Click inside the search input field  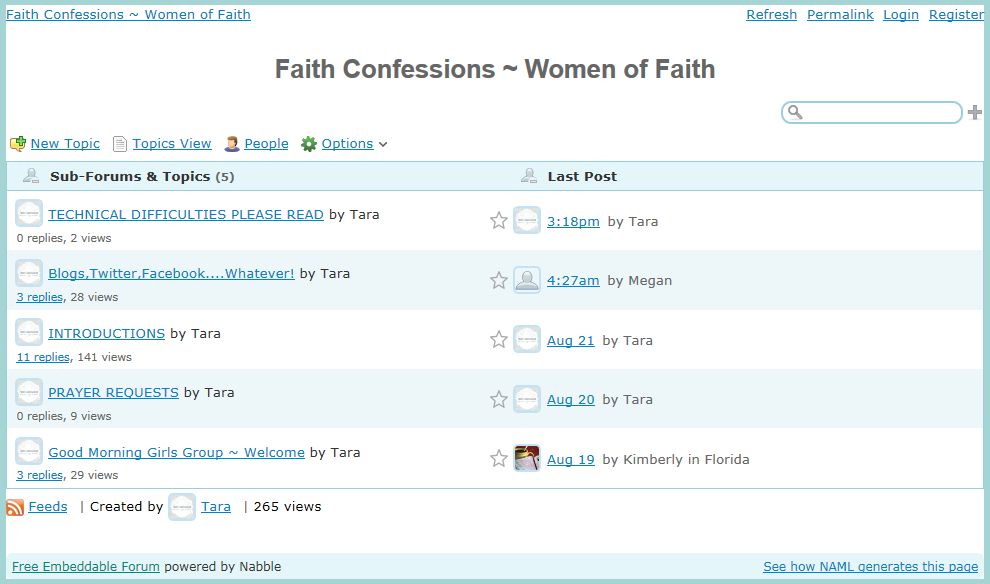tap(880, 112)
